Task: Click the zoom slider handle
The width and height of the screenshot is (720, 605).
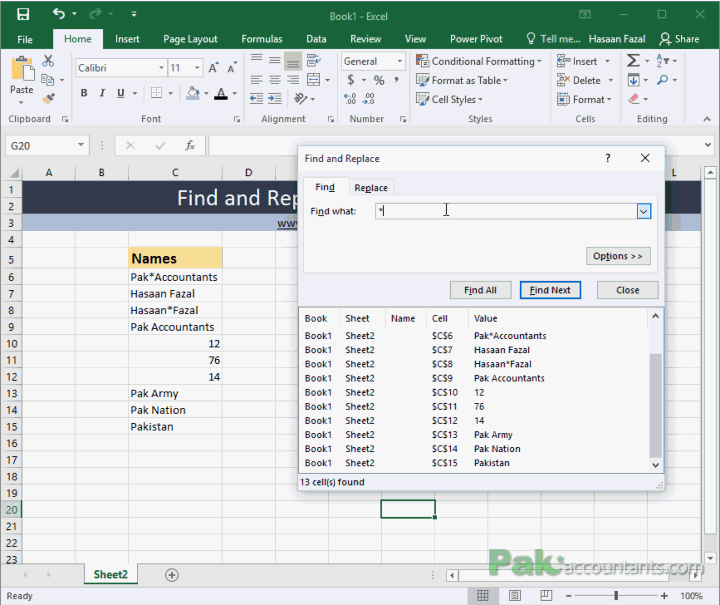Action: (616, 595)
